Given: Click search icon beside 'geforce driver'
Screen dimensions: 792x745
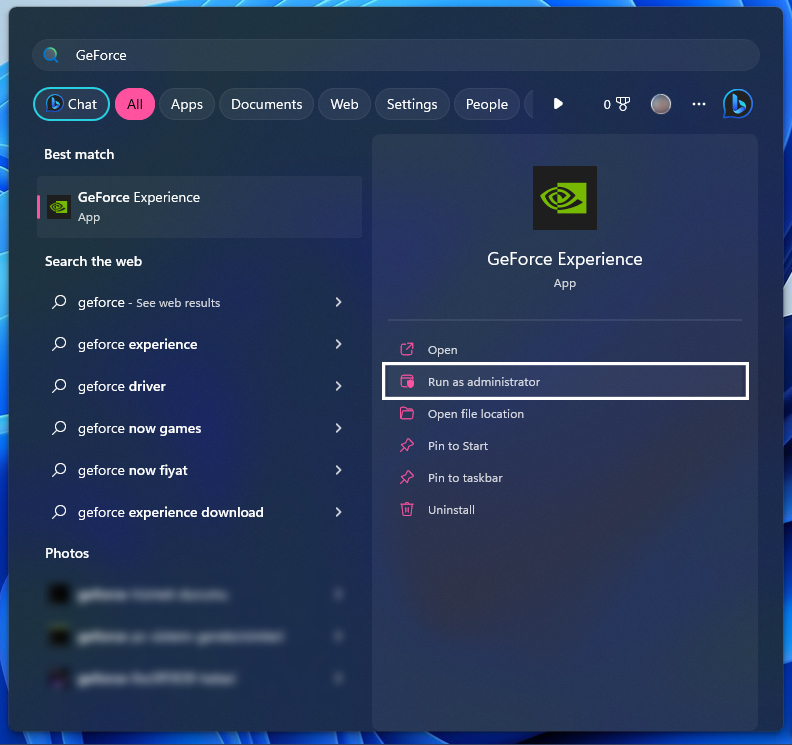Looking at the screenshot, I should [59, 386].
